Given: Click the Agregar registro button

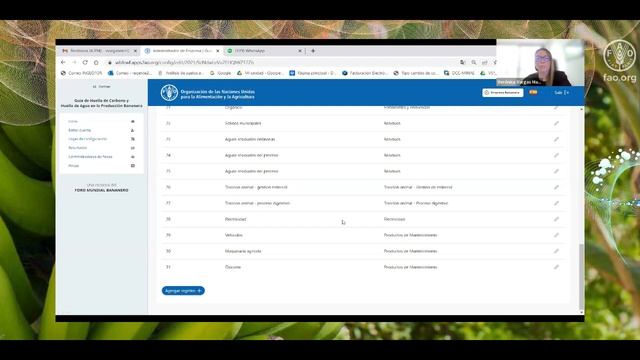Looking at the screenshot, I should click(183, 291).
